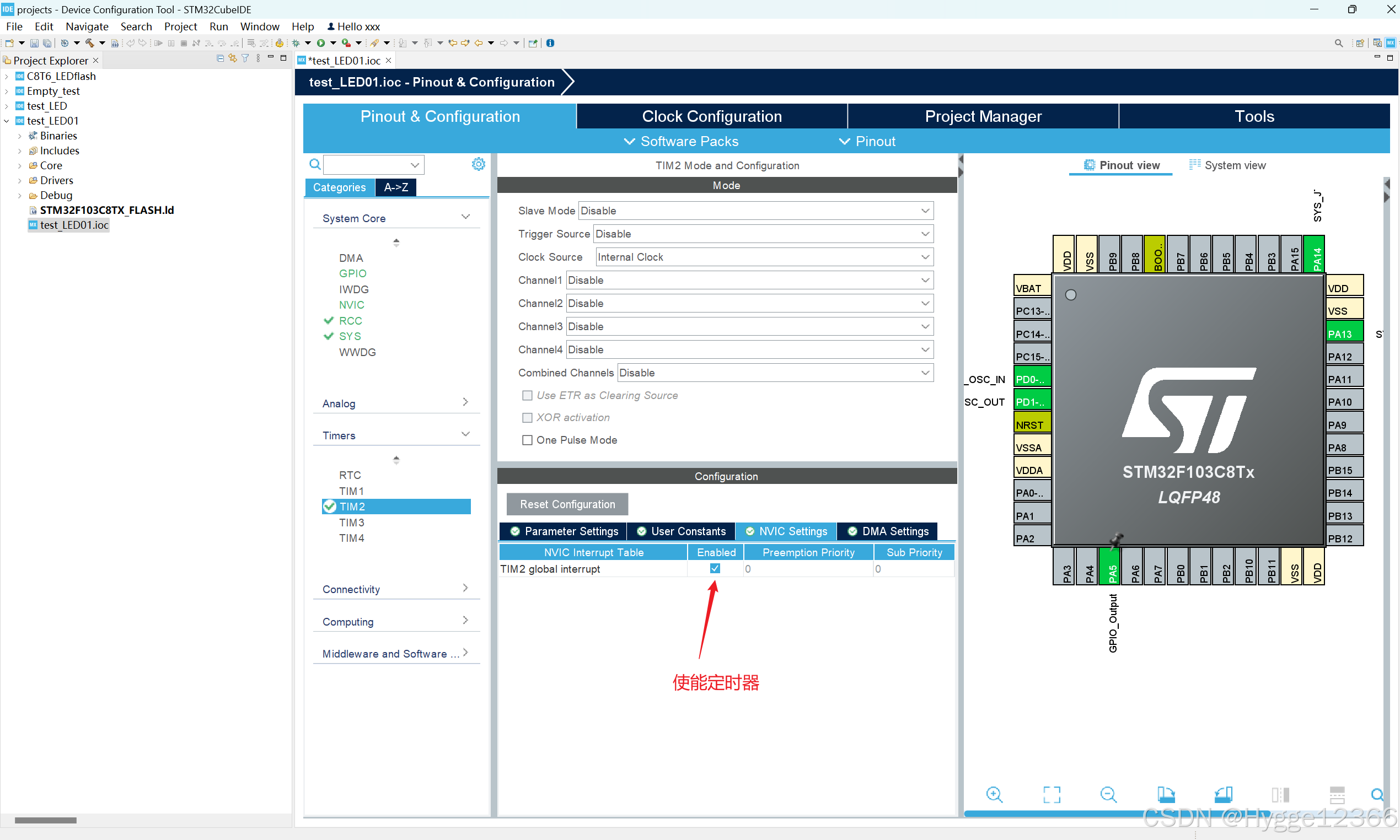Click the save icon in the toolbar

click(34, 43)
